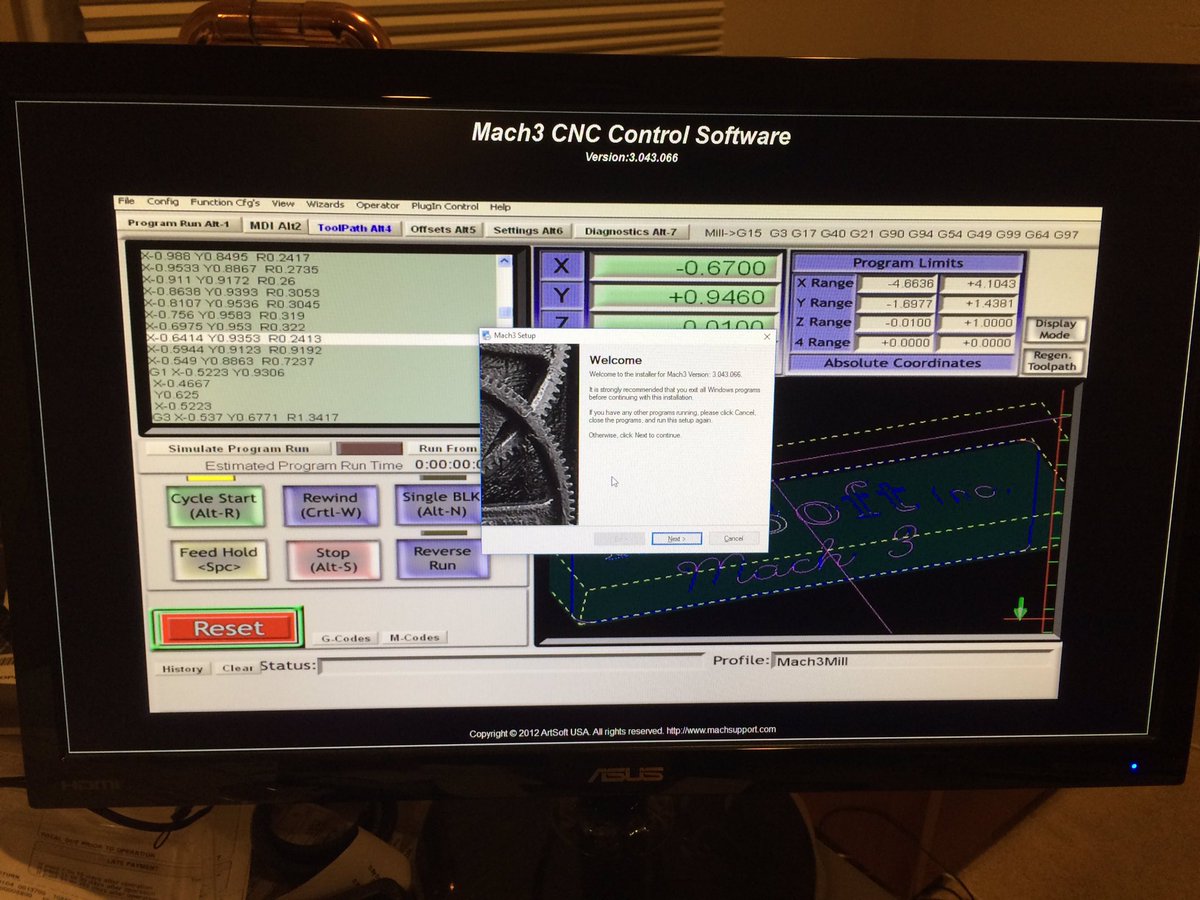Click the Y Range minimum -1.6977
Viewport: 1200px width, 900px height.
pyautogui.click(x=897, y=303)
